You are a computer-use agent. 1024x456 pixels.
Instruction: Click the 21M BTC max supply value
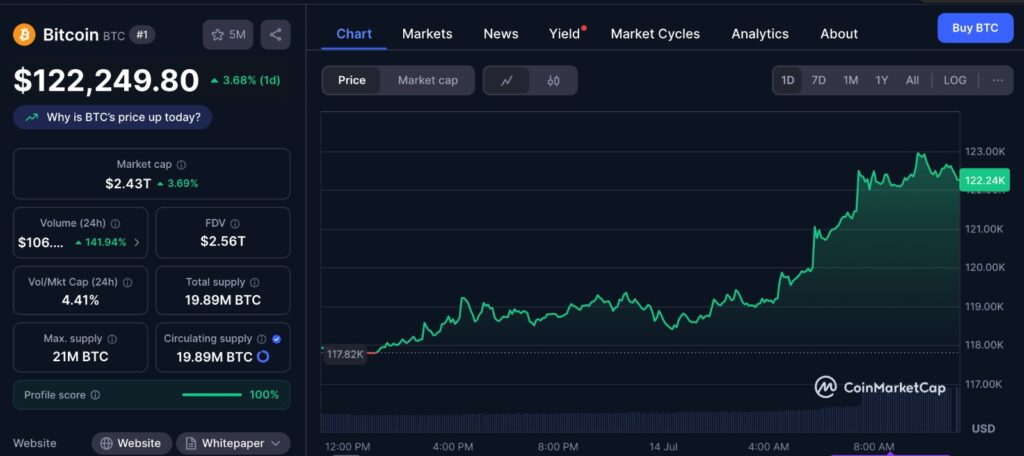click(80, 357)
